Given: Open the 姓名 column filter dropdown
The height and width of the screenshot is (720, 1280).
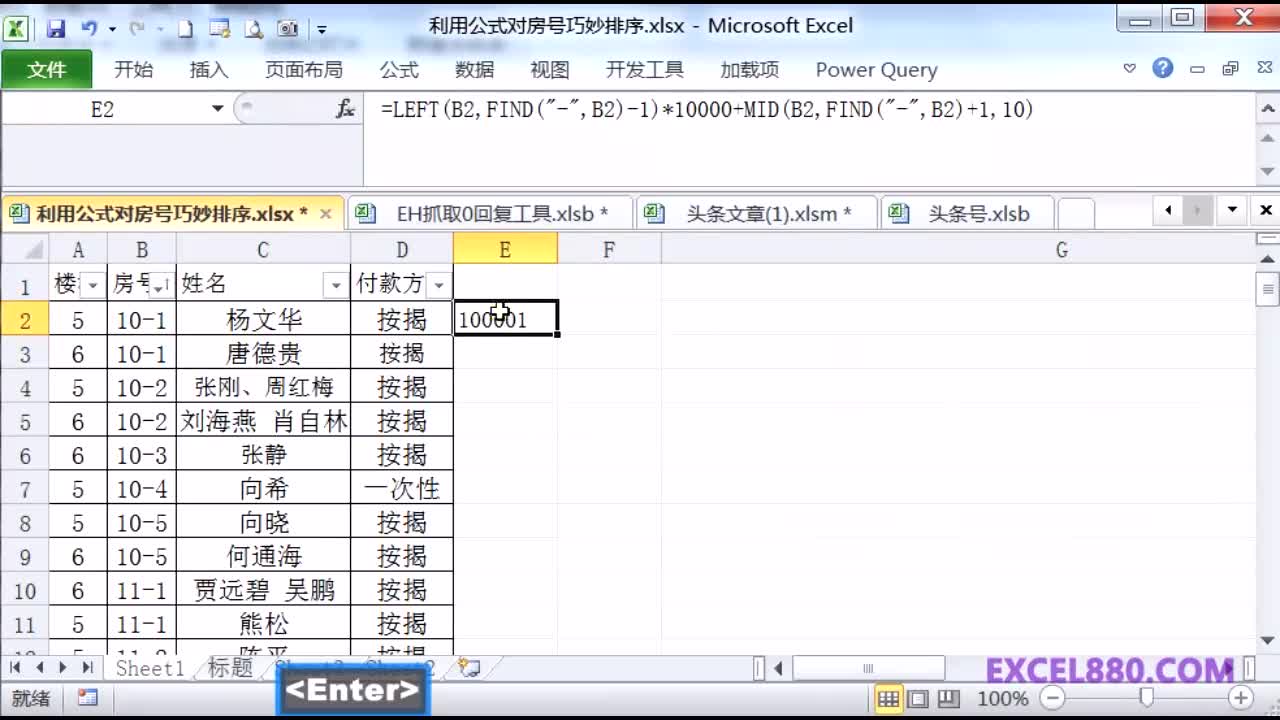Looking at the screenshot, I should [x=335, y=284].
